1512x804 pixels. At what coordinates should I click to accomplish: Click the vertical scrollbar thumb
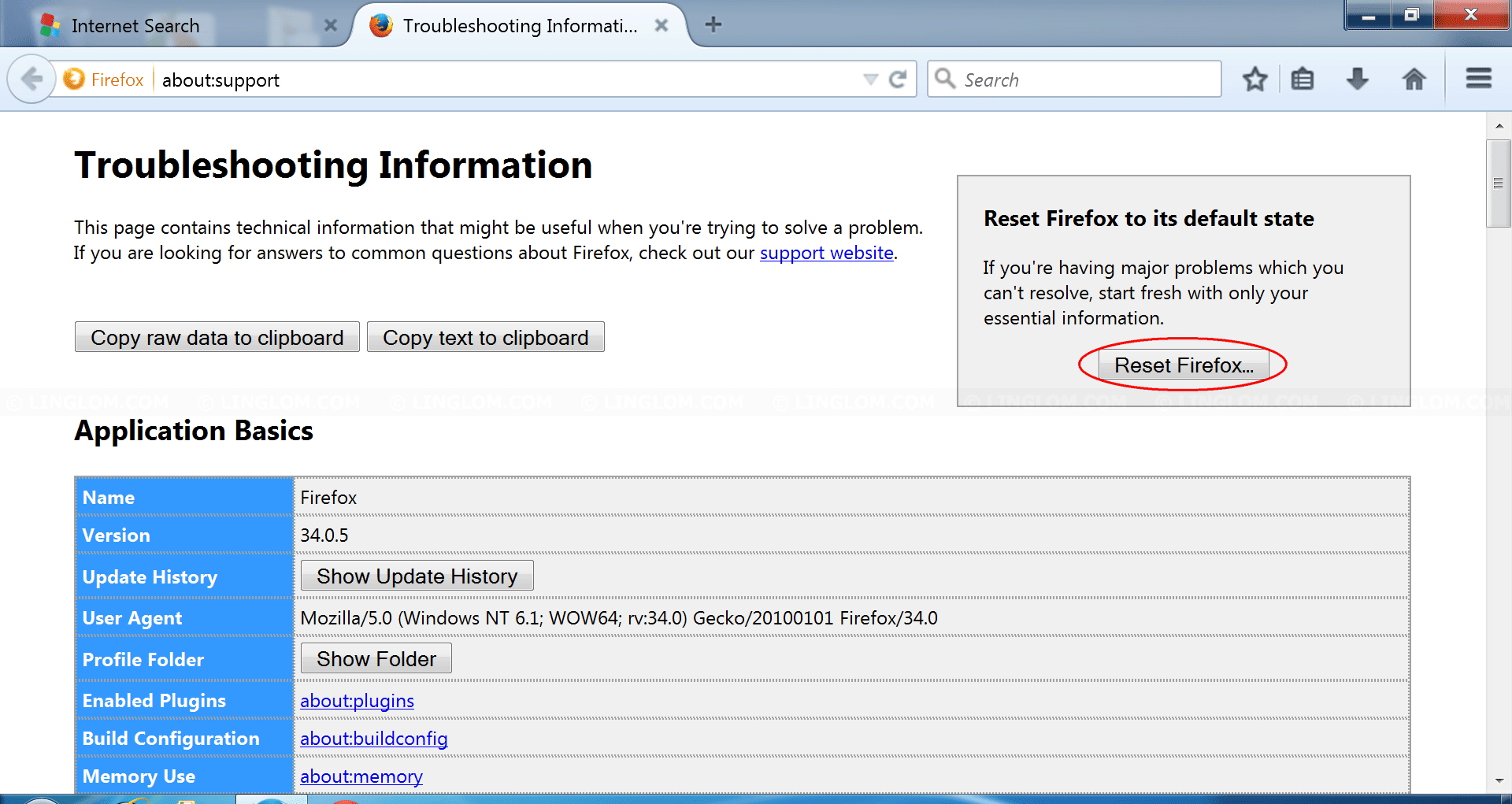[1499, 183]
